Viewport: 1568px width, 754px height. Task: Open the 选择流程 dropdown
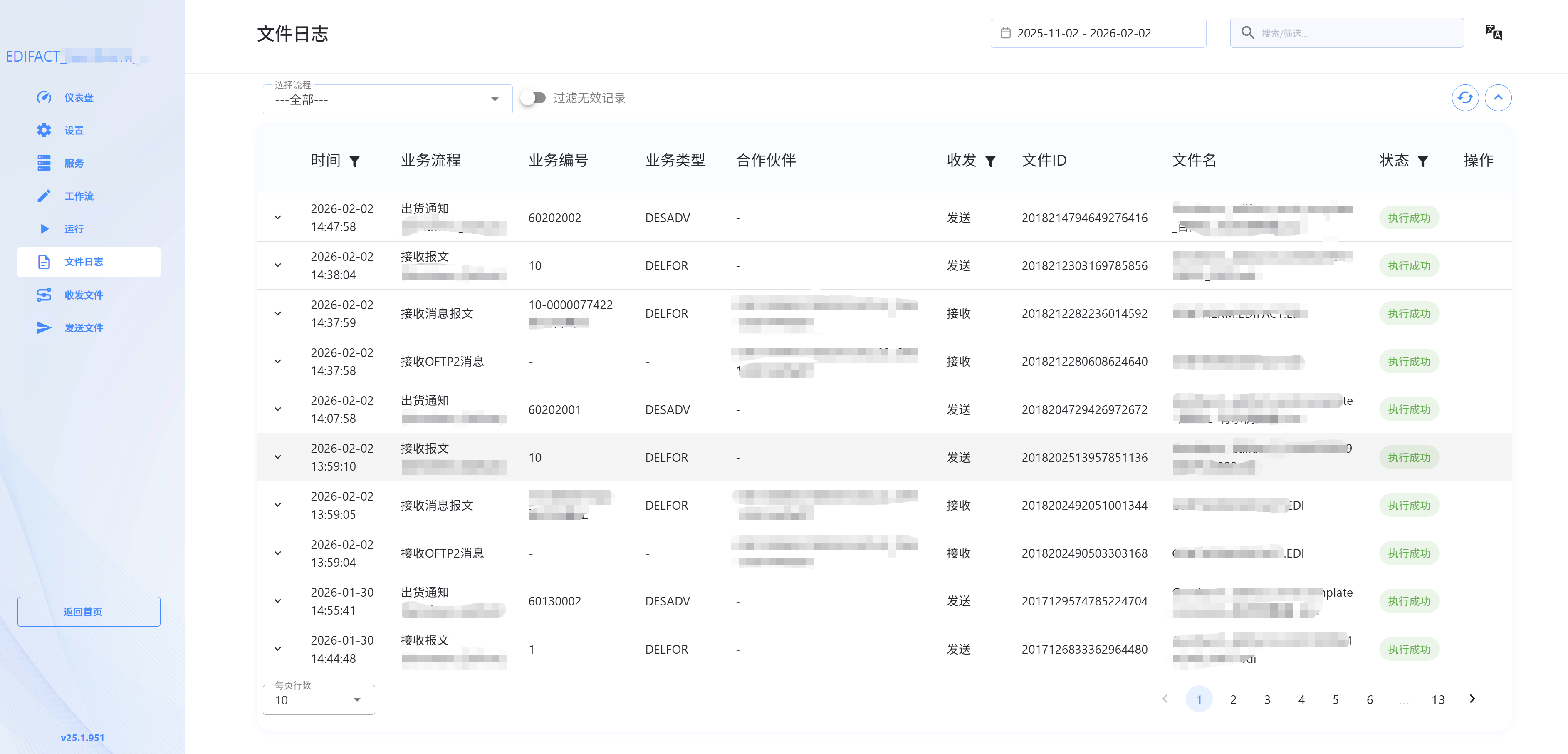tap(387, 99)
